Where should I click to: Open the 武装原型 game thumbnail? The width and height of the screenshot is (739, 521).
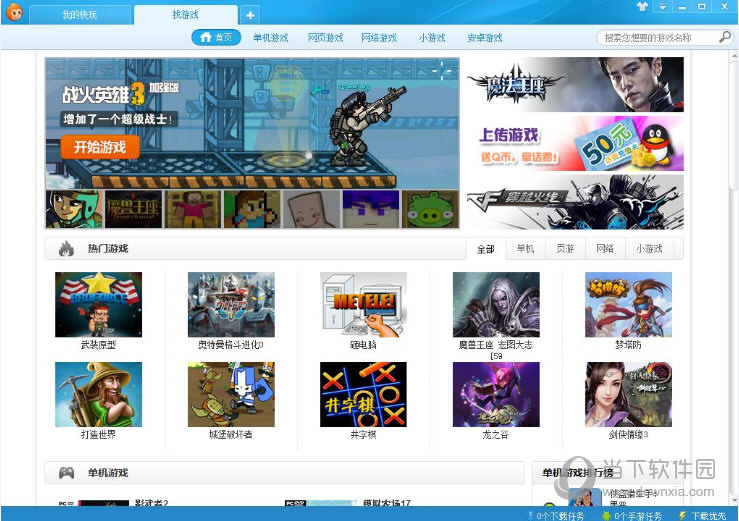(98, 305)
